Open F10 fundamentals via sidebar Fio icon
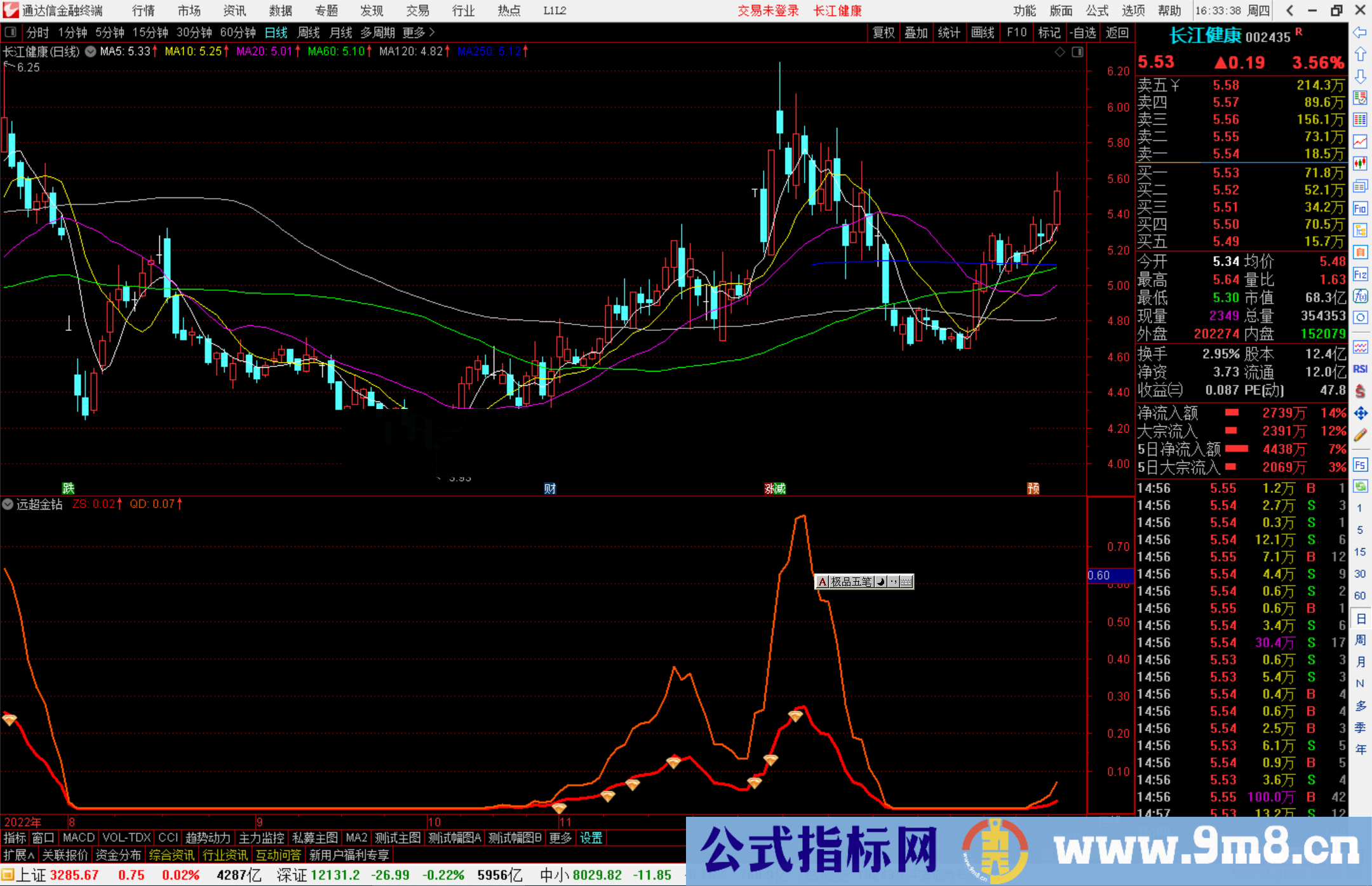Image resolution: width=1372 pixels, height=886 pixels. coord(1361,208)
